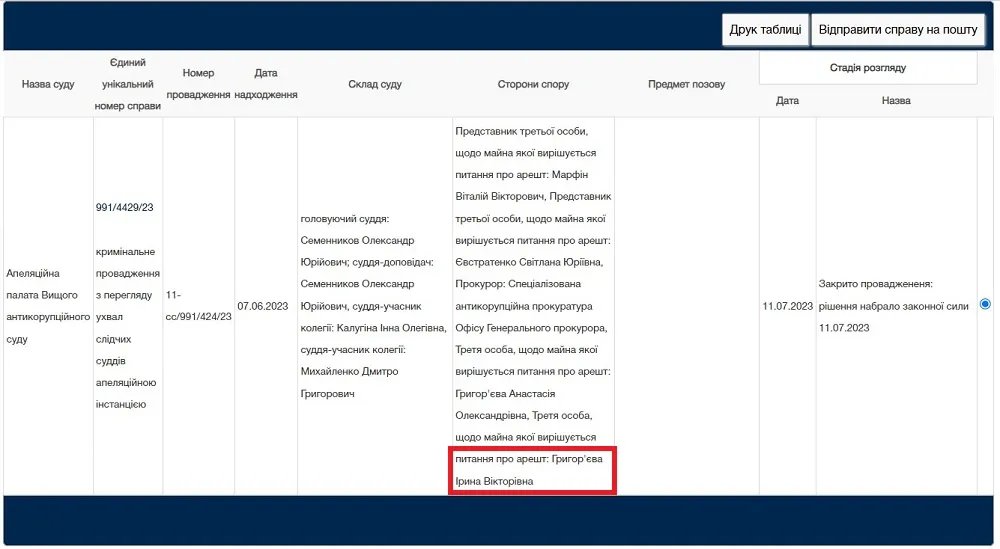1000x549 pixels.
Task: Click the "Апеляційна палата Вищого антикорупційного суду" cell
Action: (48, 305)
